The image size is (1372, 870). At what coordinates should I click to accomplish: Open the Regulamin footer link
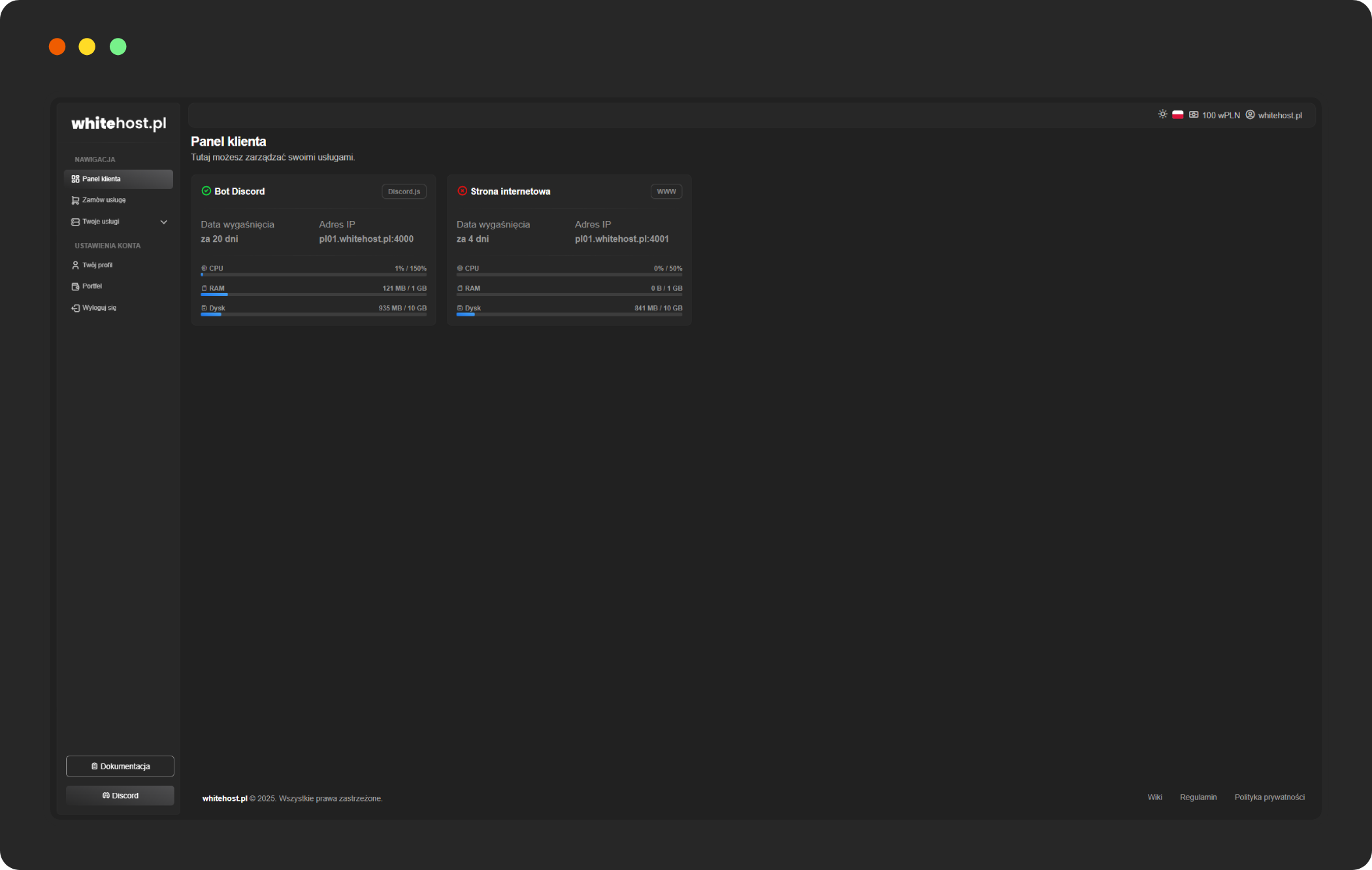click(1198, 797)
